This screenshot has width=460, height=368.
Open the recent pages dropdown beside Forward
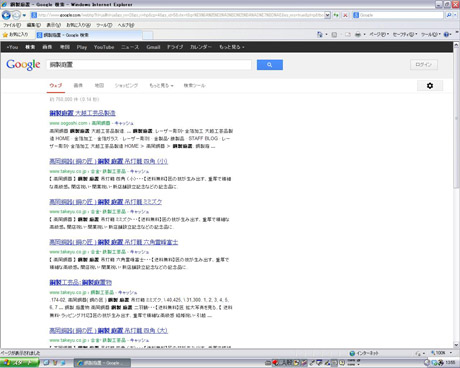pos(24,15)
